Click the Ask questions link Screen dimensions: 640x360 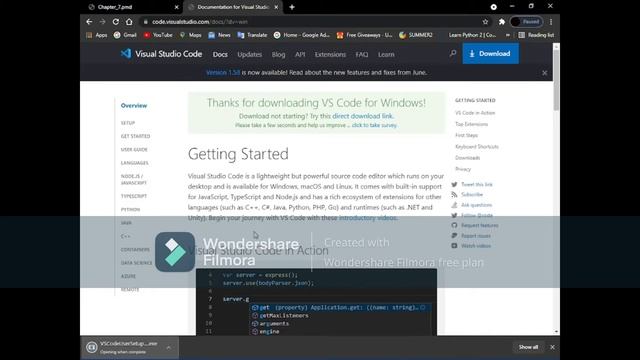coord(472,205)
